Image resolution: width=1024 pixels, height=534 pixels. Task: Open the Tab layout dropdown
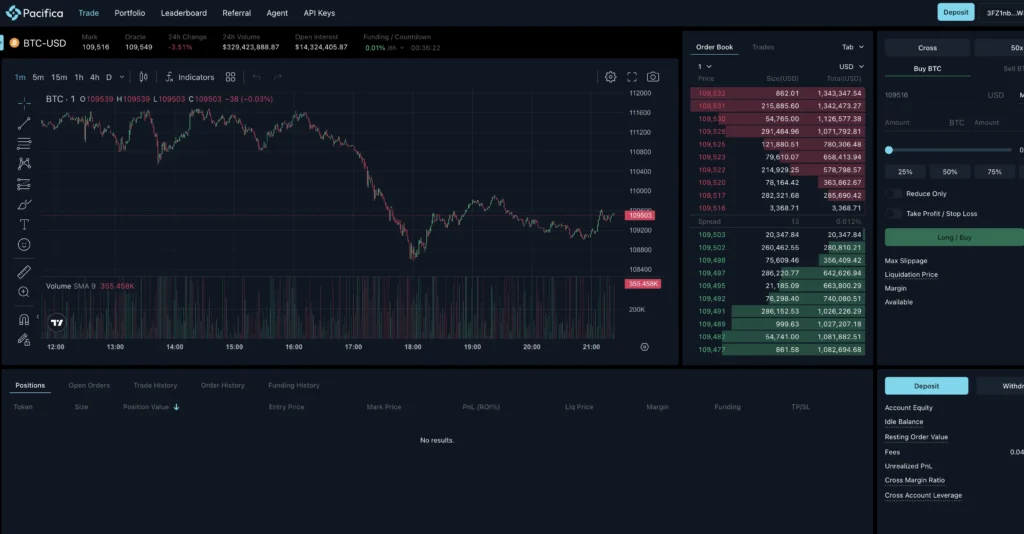click(x=853, y=47)
